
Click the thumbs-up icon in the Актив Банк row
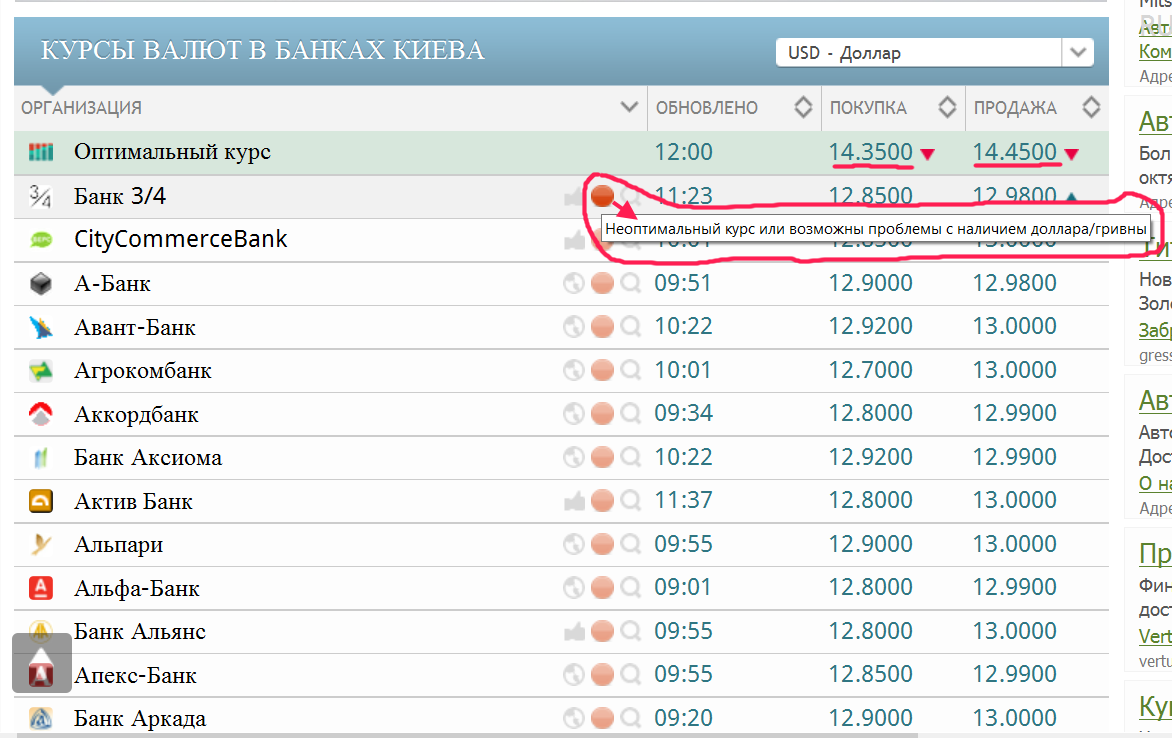(573, 501)
